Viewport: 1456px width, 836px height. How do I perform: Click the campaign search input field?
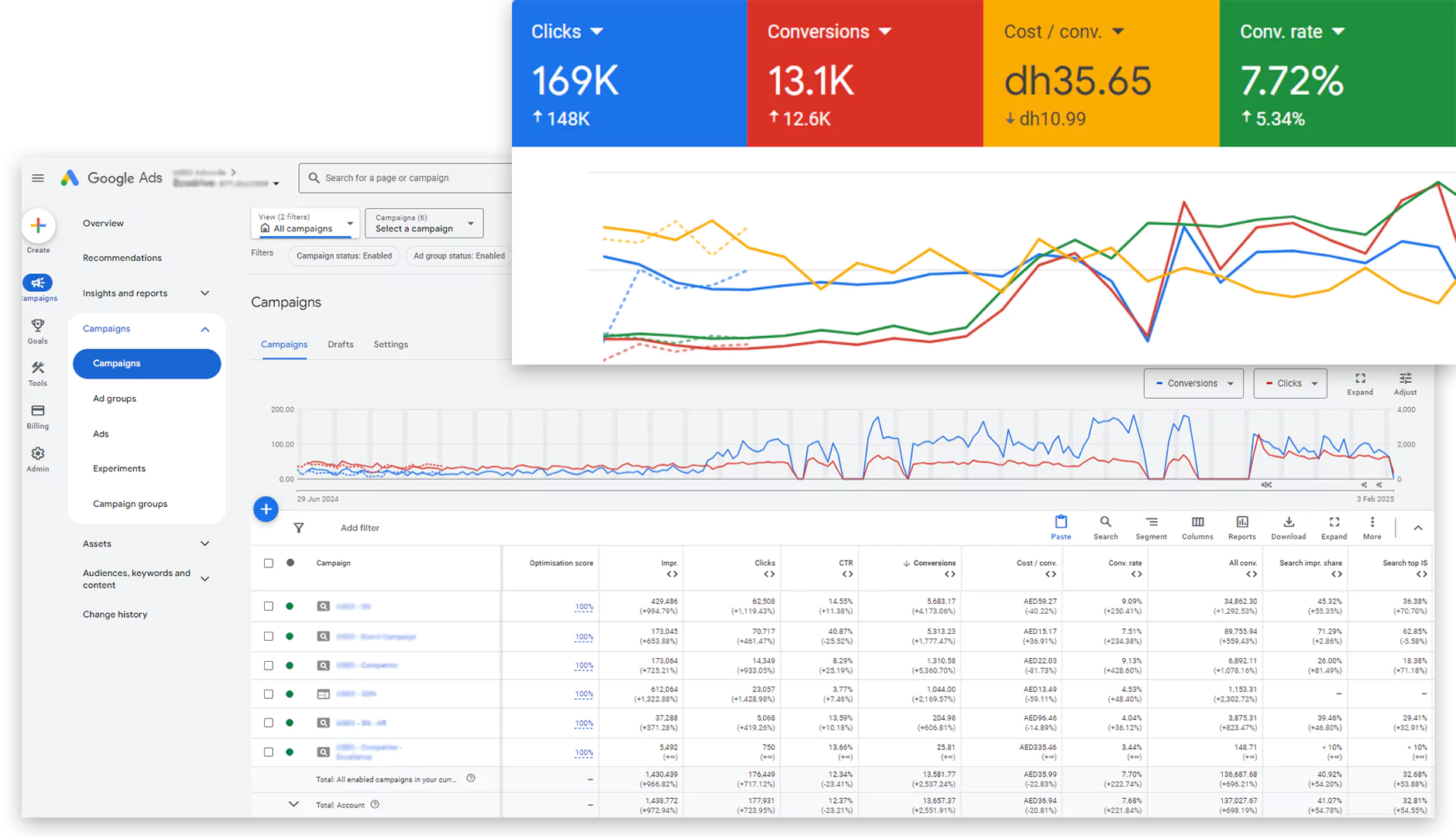pyautogui.click(x=410, y=178)
